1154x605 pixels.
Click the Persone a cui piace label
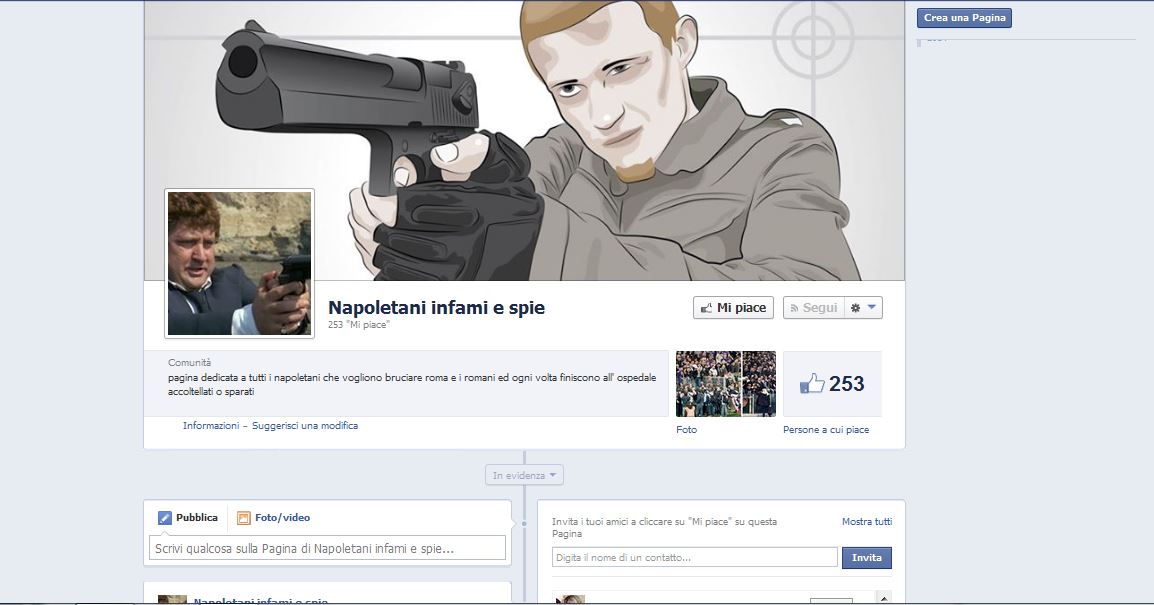[826, 430]
